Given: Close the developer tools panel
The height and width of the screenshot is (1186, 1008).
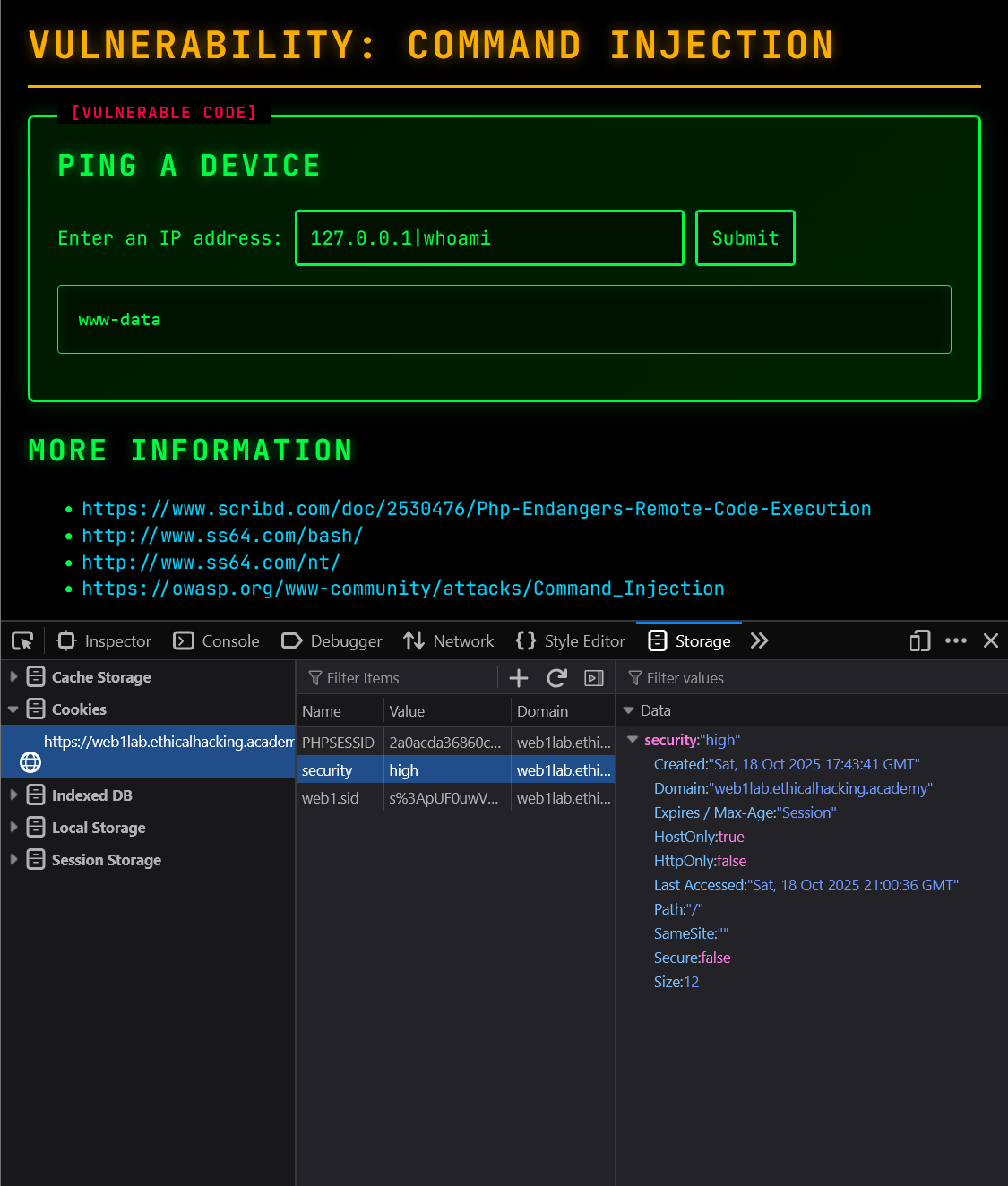Looking at the screenshot, I should (x=991, y=640).
